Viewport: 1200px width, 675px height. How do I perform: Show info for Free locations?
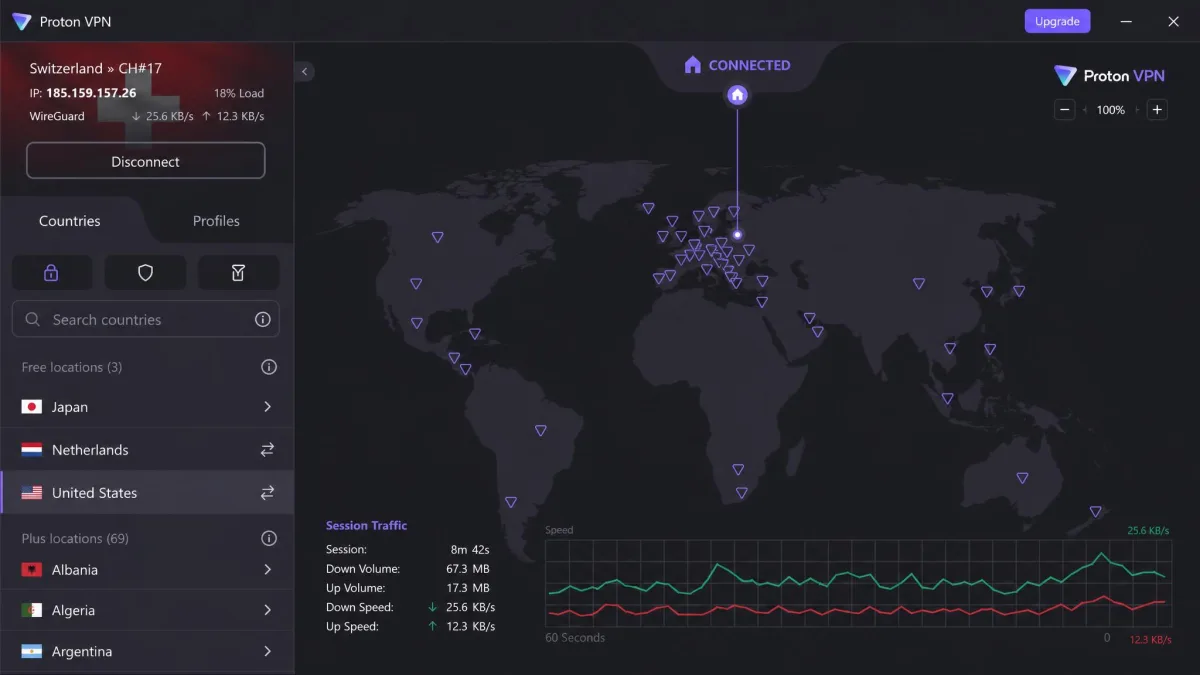(x=269, y=367)
